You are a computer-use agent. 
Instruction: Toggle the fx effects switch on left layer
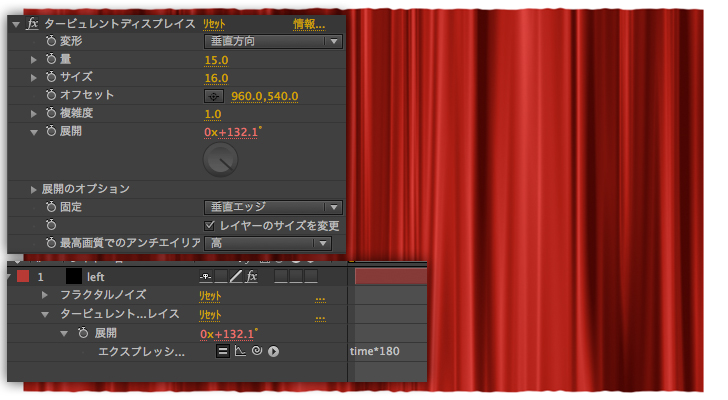[x=252, y=276]
